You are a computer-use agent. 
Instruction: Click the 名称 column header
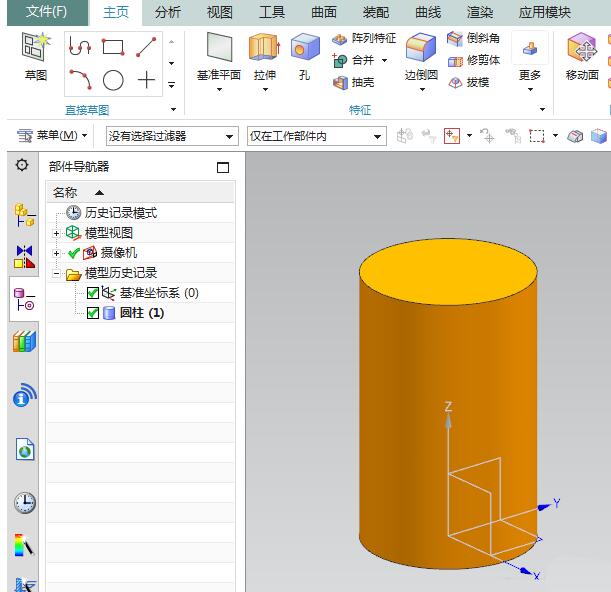tap(66, 192)
